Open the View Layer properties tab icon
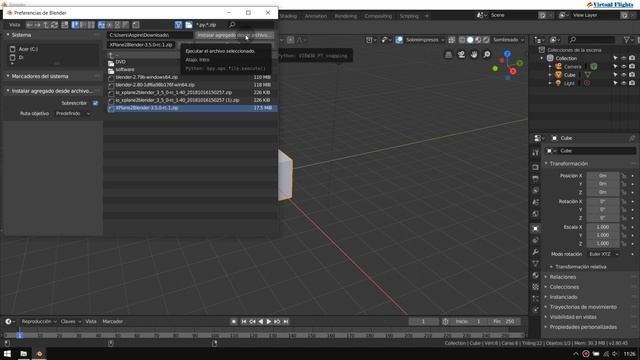Screen dimensions: 640x360 coord(535,191)
